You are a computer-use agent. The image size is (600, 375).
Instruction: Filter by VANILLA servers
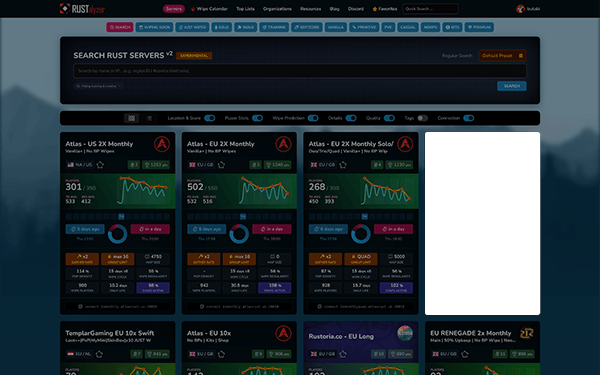coord(336,27)
